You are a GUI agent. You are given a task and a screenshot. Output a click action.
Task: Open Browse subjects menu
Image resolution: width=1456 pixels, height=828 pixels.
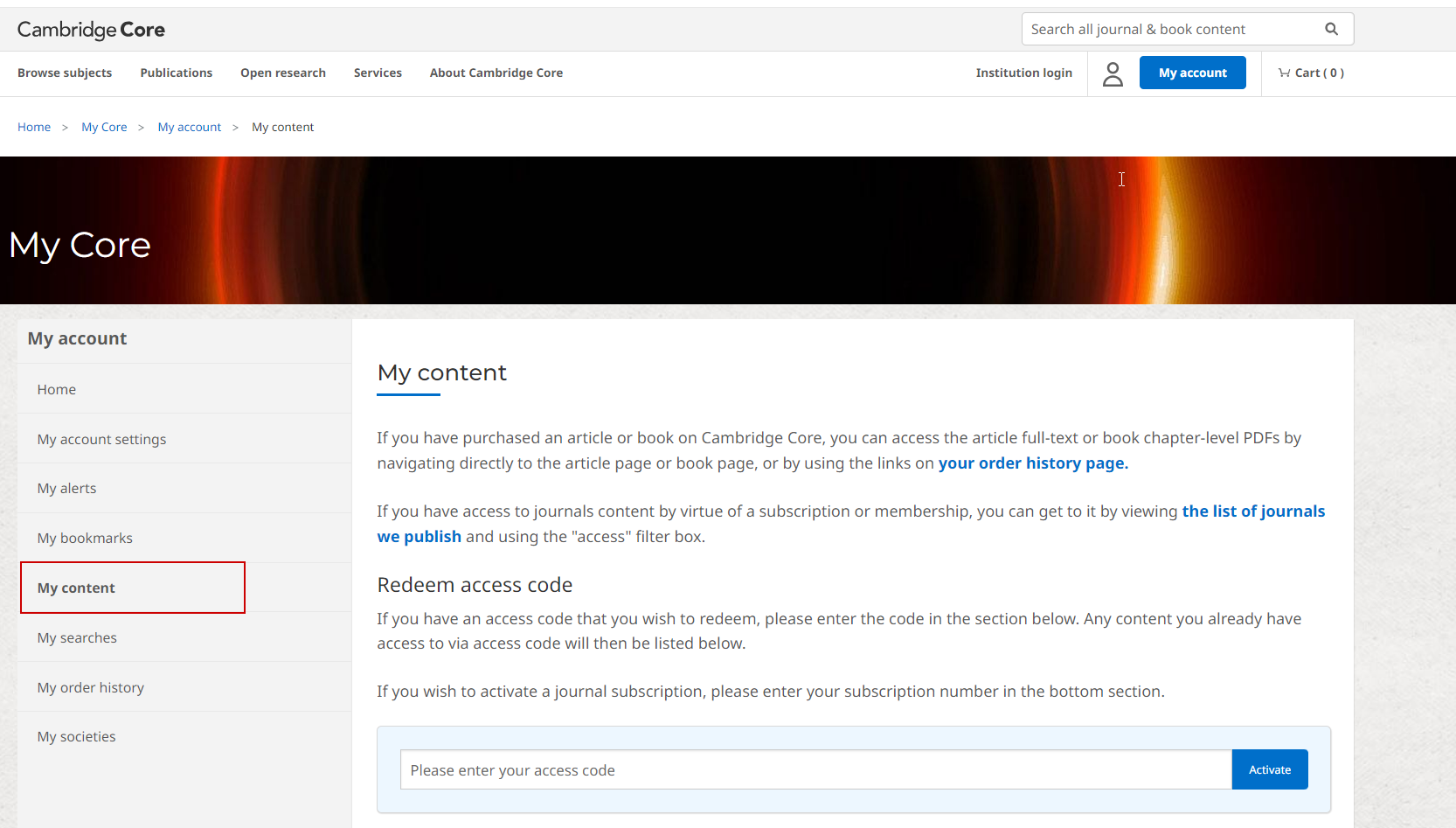[x=64, y=73]
